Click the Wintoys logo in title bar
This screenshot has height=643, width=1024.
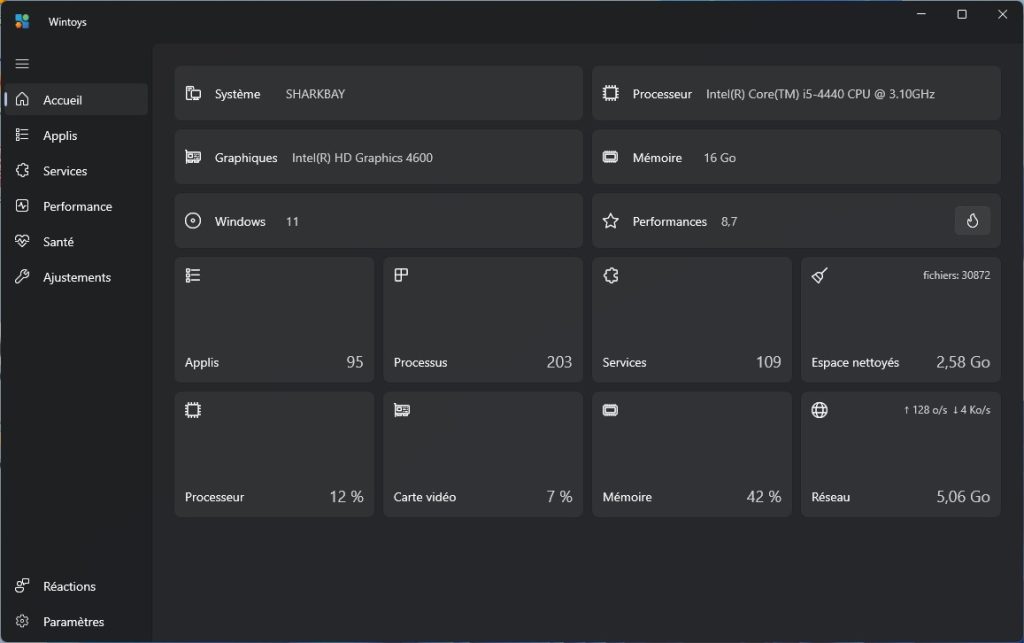(22, 21)
